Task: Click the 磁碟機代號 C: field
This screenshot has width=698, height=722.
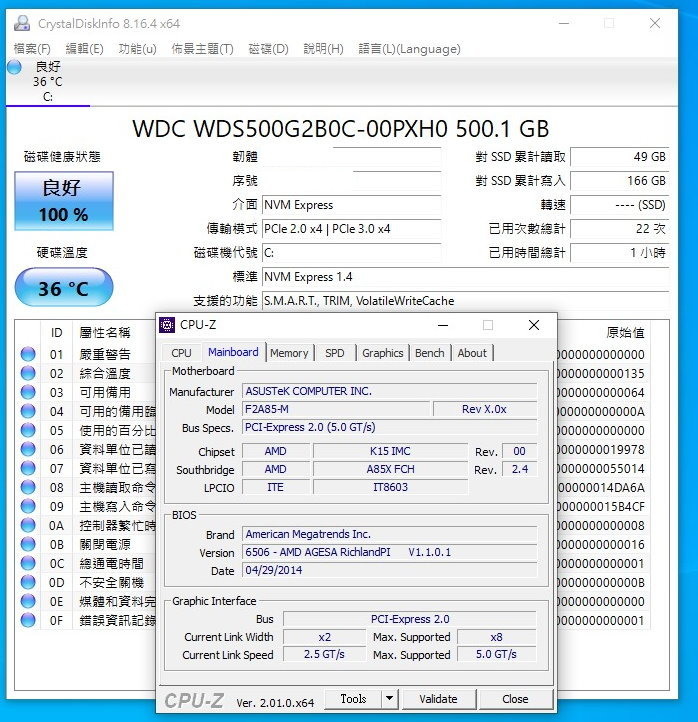Action: (352, 253)
